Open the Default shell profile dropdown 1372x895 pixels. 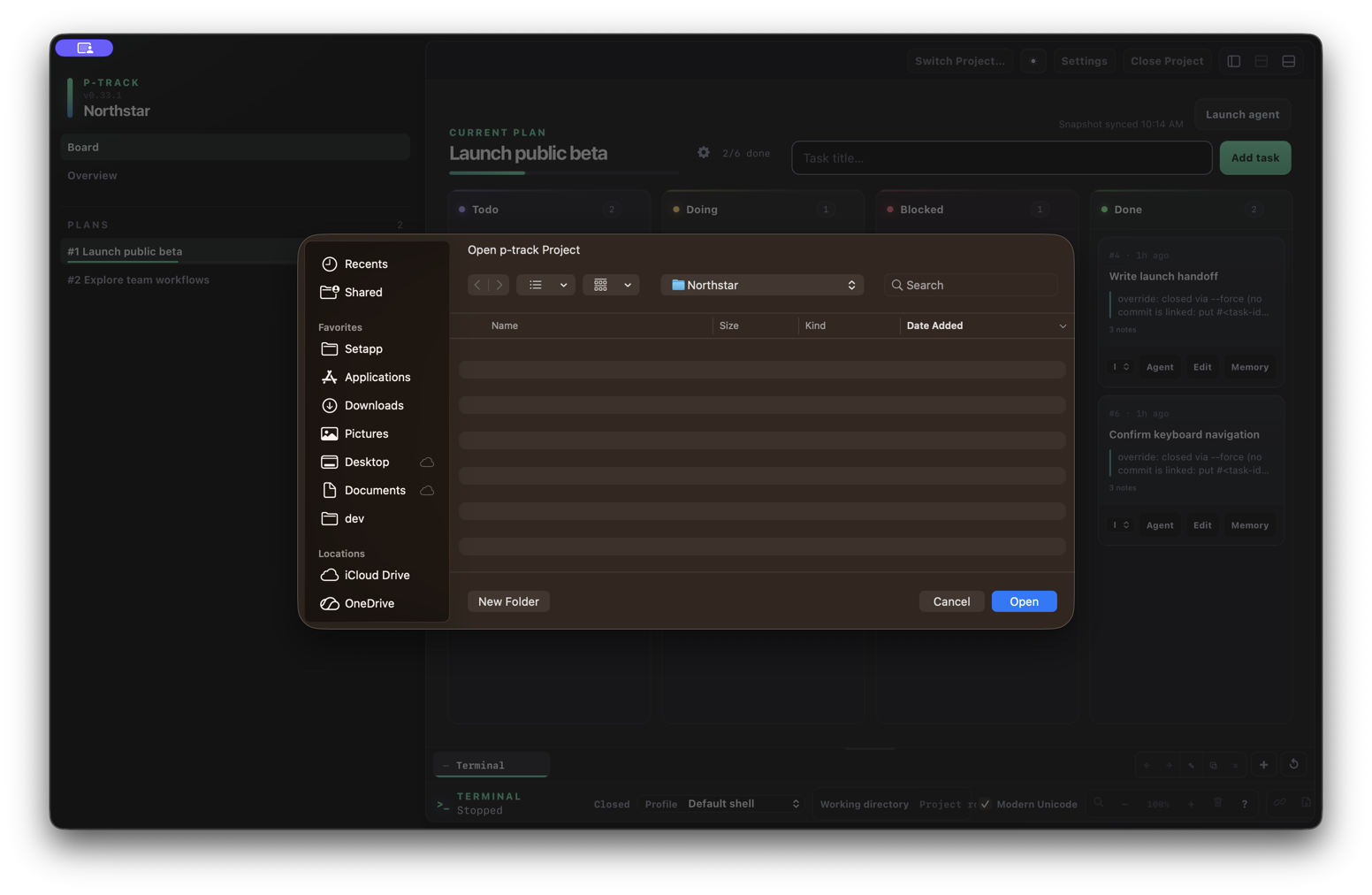click(x=743, y=804)
